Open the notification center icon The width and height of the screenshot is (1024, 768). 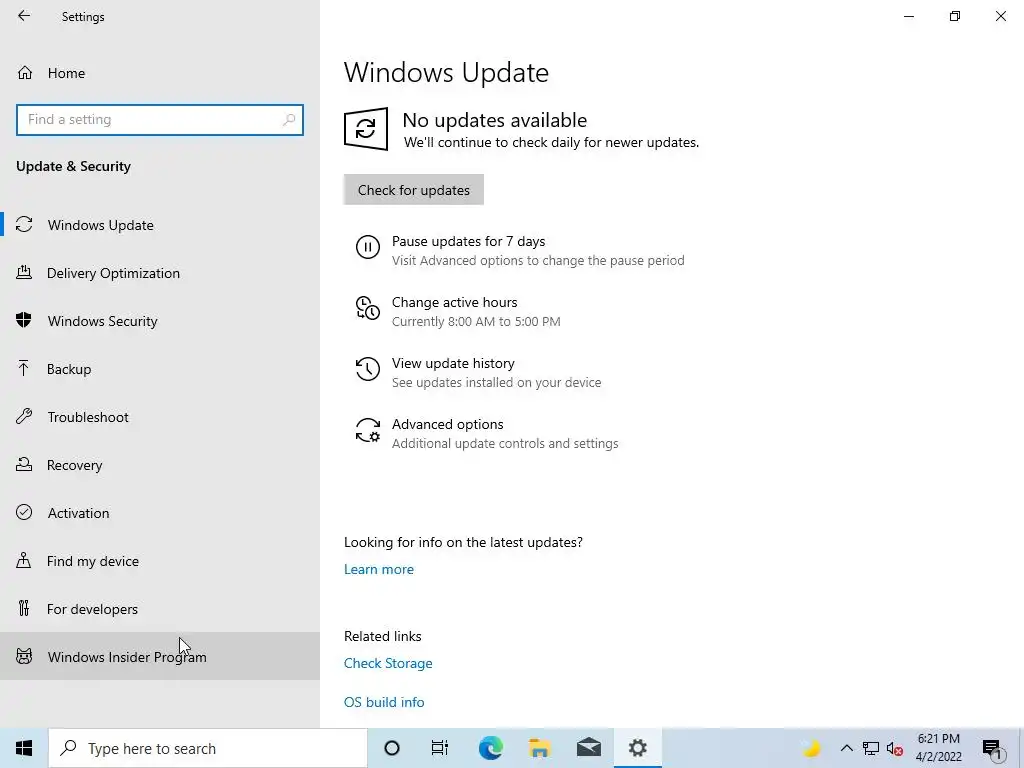pos(992,748)
